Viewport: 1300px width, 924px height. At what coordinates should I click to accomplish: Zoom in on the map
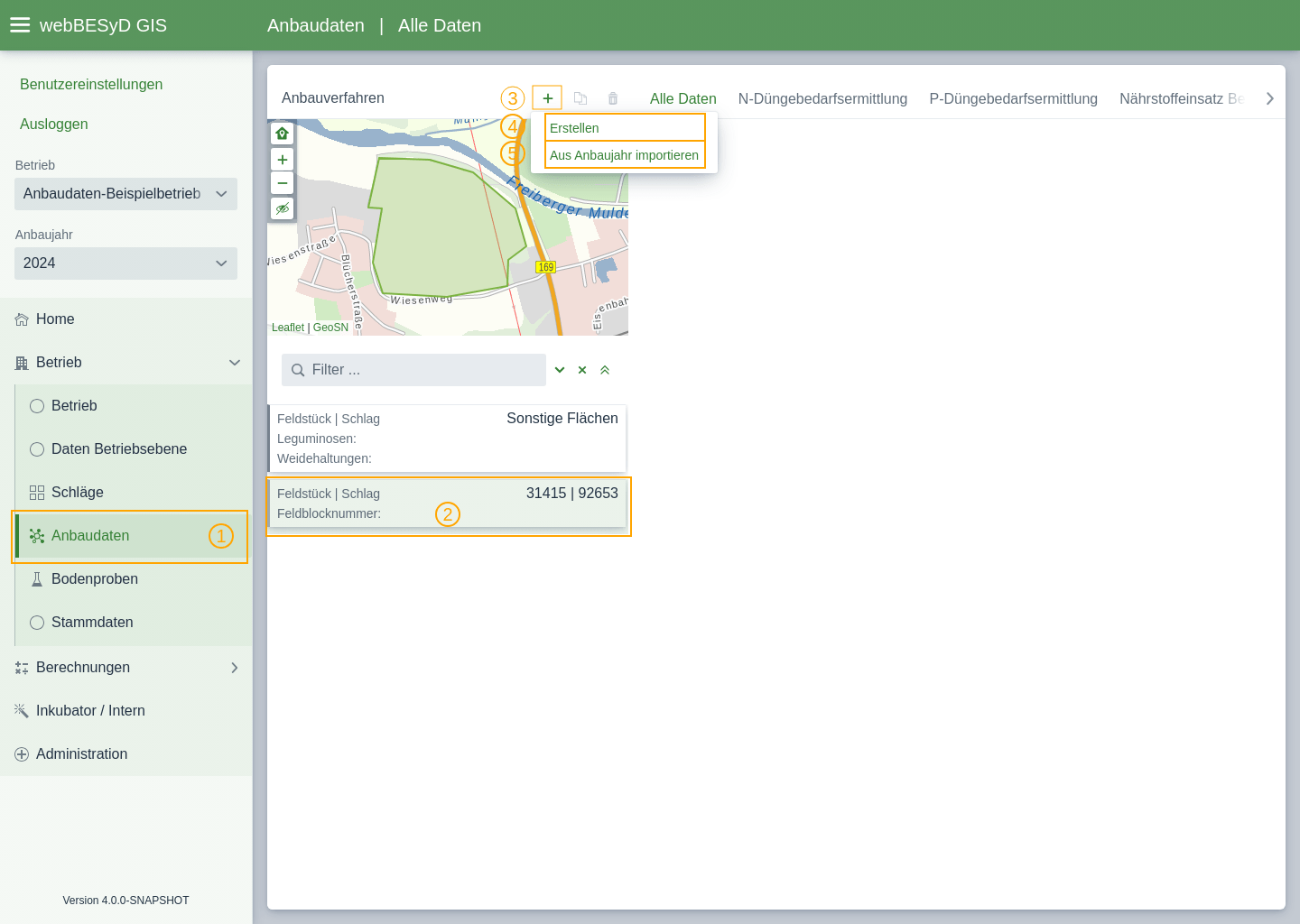pos(283,160)
